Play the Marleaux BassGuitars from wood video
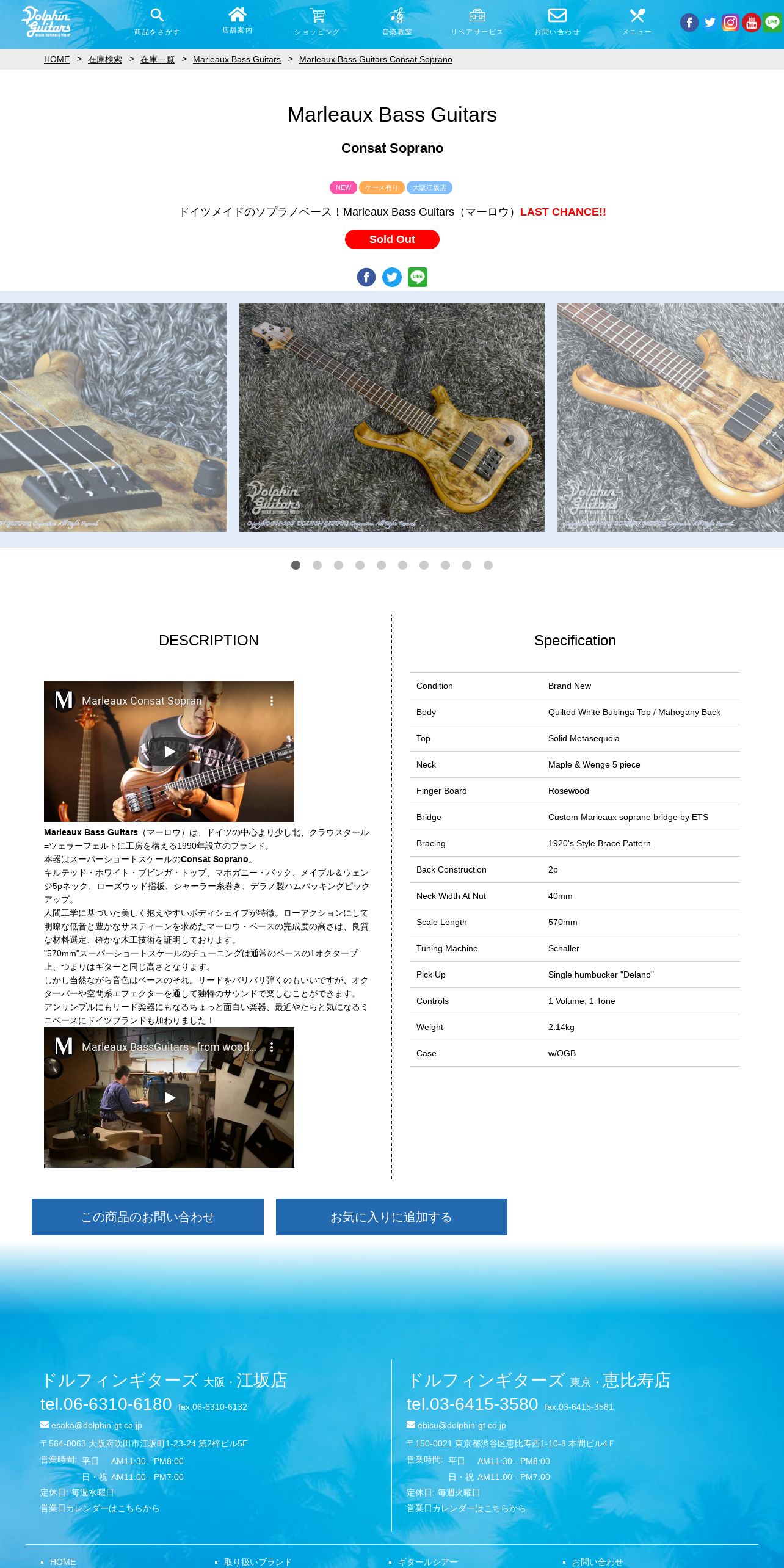784x1568 pixels. coord(169,1098)
